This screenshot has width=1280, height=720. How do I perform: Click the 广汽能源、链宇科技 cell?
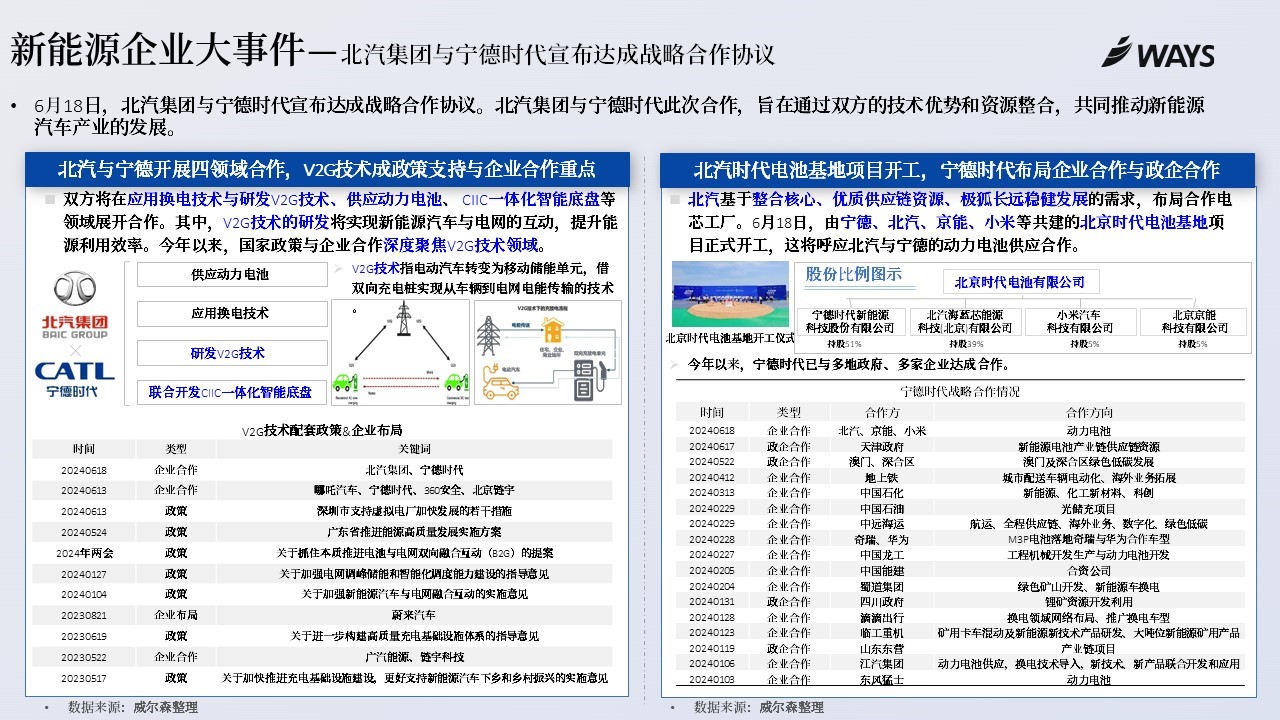(414, 657)
